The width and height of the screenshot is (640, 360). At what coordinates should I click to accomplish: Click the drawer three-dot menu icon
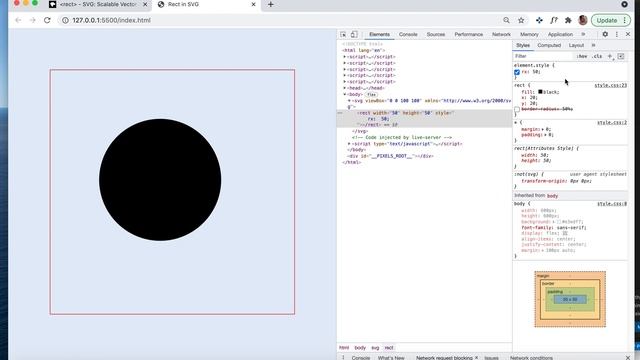pyautogui.click(x=343, y=358)
